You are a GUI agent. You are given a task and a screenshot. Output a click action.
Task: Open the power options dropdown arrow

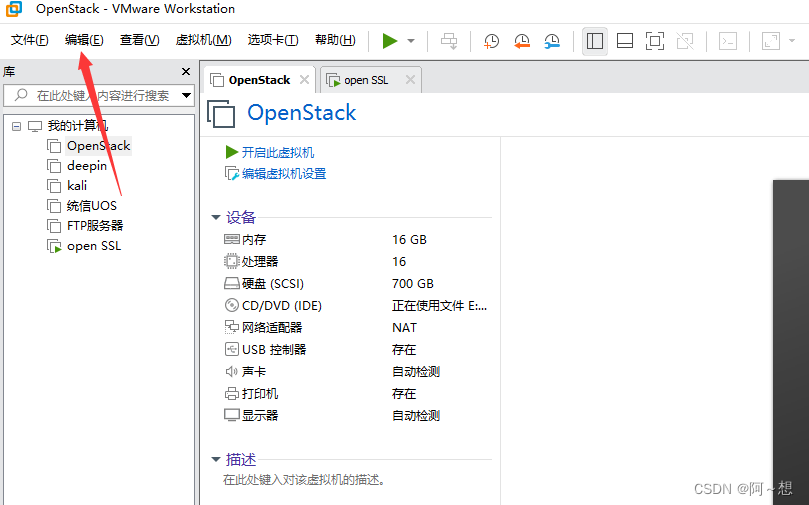coord(411,41)
